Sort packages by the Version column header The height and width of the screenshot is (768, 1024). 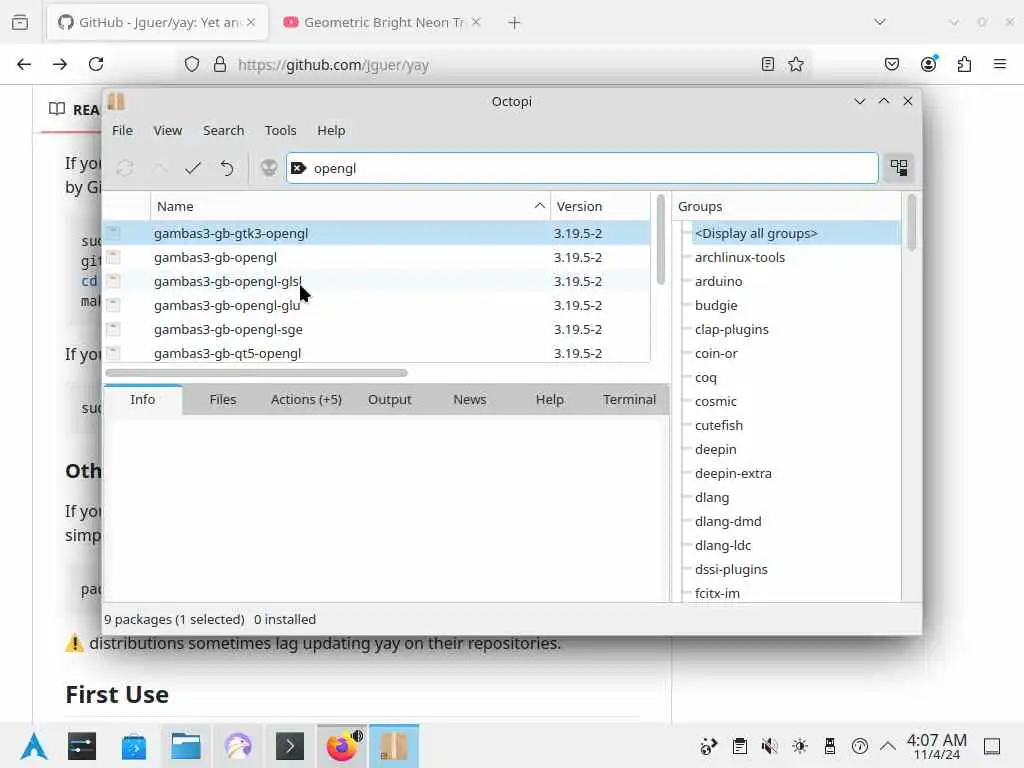click(600, 206)
